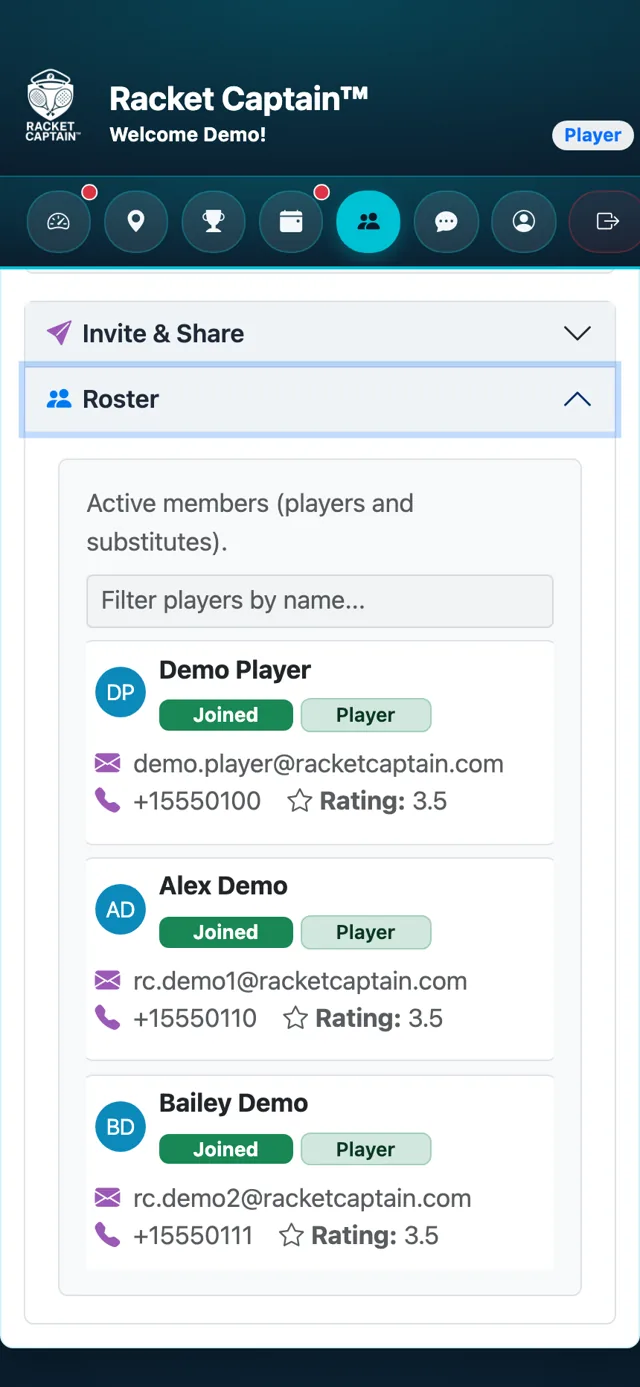The height and width of the screenshot is (1387, 640).
Task: Expand the Invite & Share chevron
Action: coord(577,333)
